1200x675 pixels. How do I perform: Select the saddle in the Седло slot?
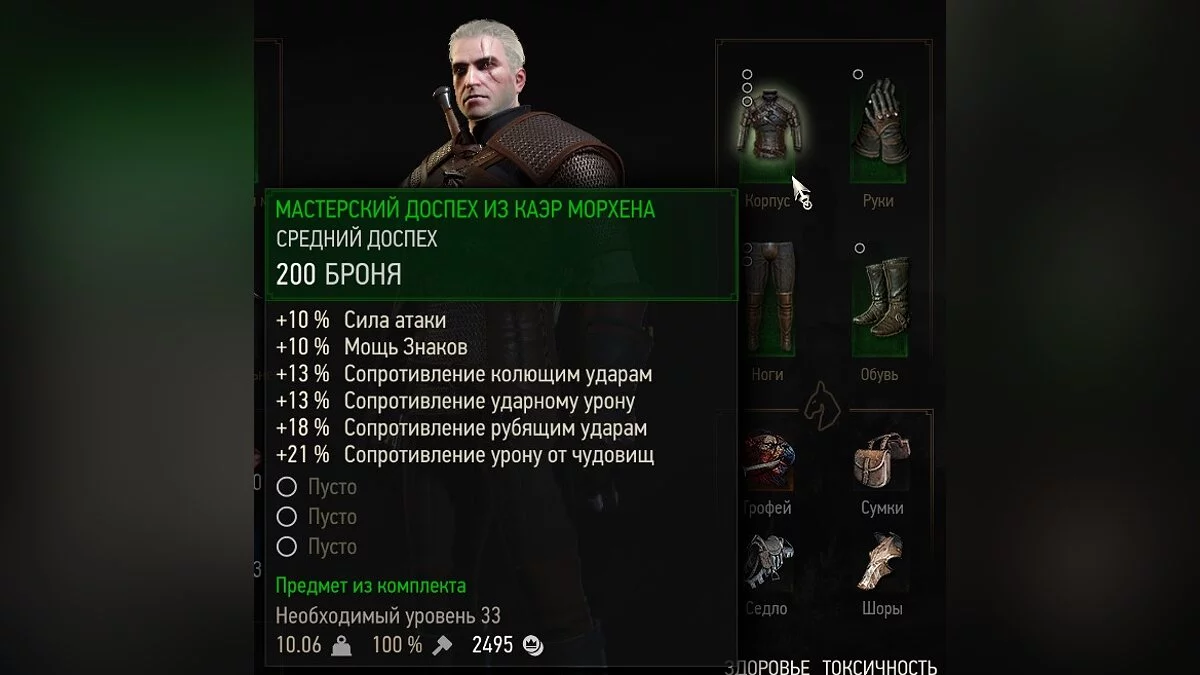click(x=768, y=562)
